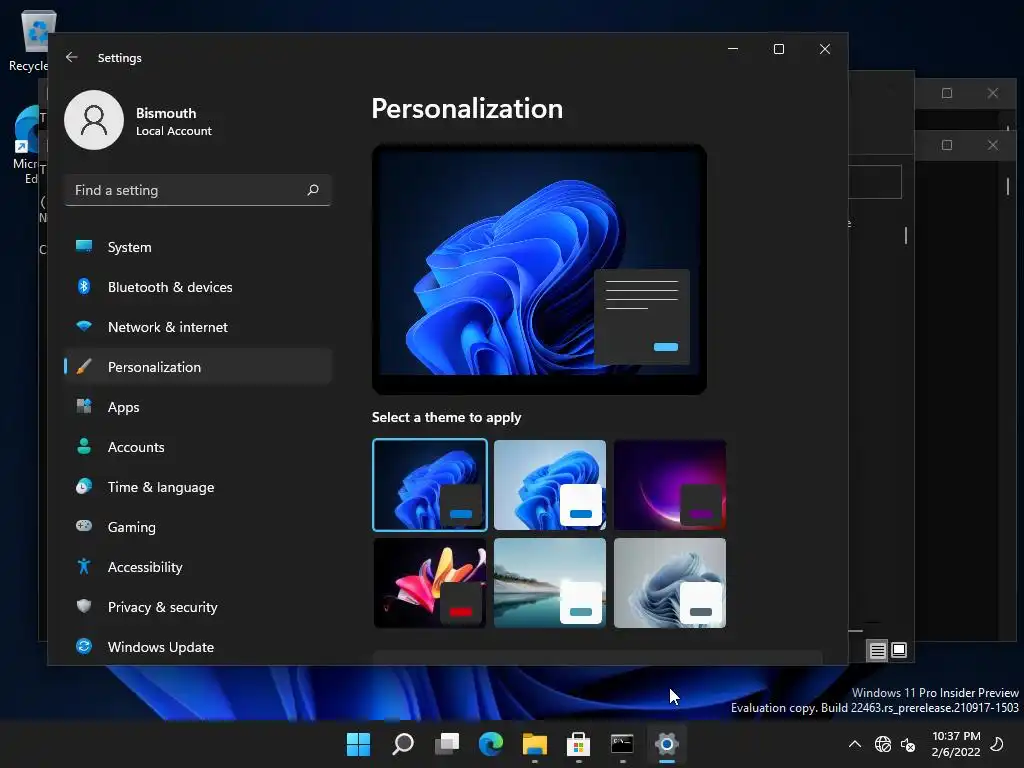The width and height of the screenshot is (1024, 768).
Task: Open Network & internet settings
Action: click(x=198, y=327)
